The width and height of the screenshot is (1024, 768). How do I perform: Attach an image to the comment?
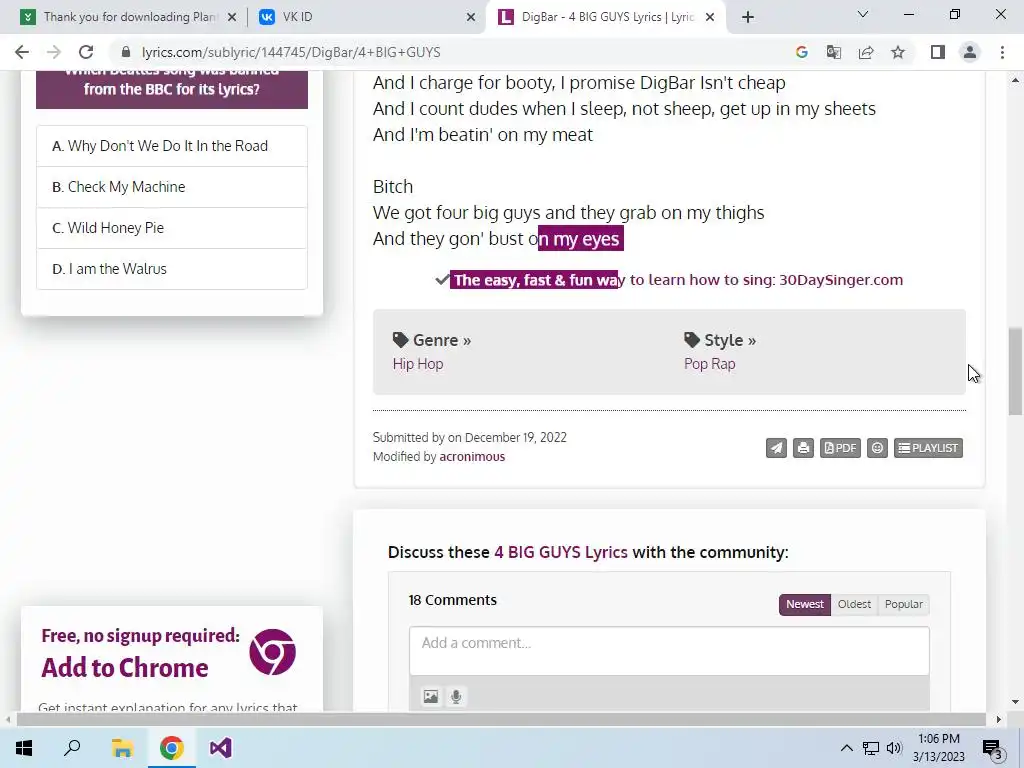pos(430,696)
